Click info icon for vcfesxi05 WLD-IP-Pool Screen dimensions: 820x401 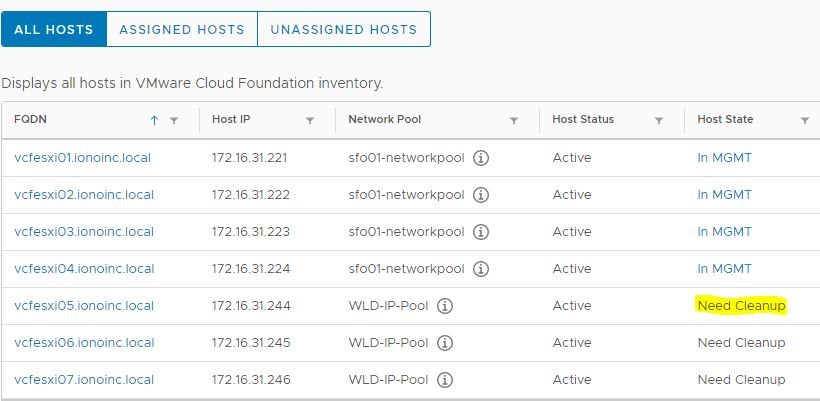[x=445, y=306]
